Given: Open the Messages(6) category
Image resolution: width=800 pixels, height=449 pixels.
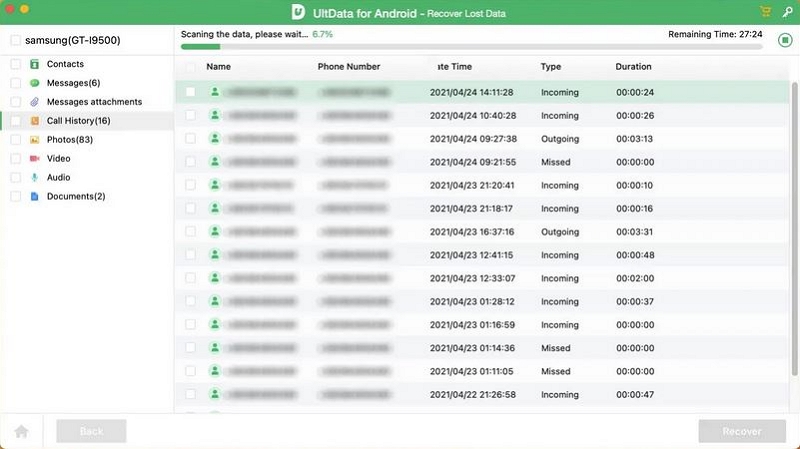Looking at the screenshot, I should [73, 83].
